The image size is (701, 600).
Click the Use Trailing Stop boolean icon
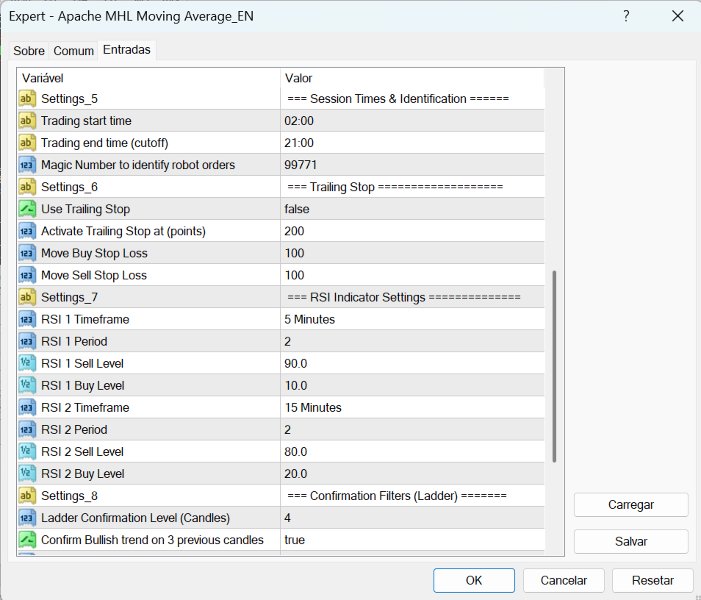27,209
